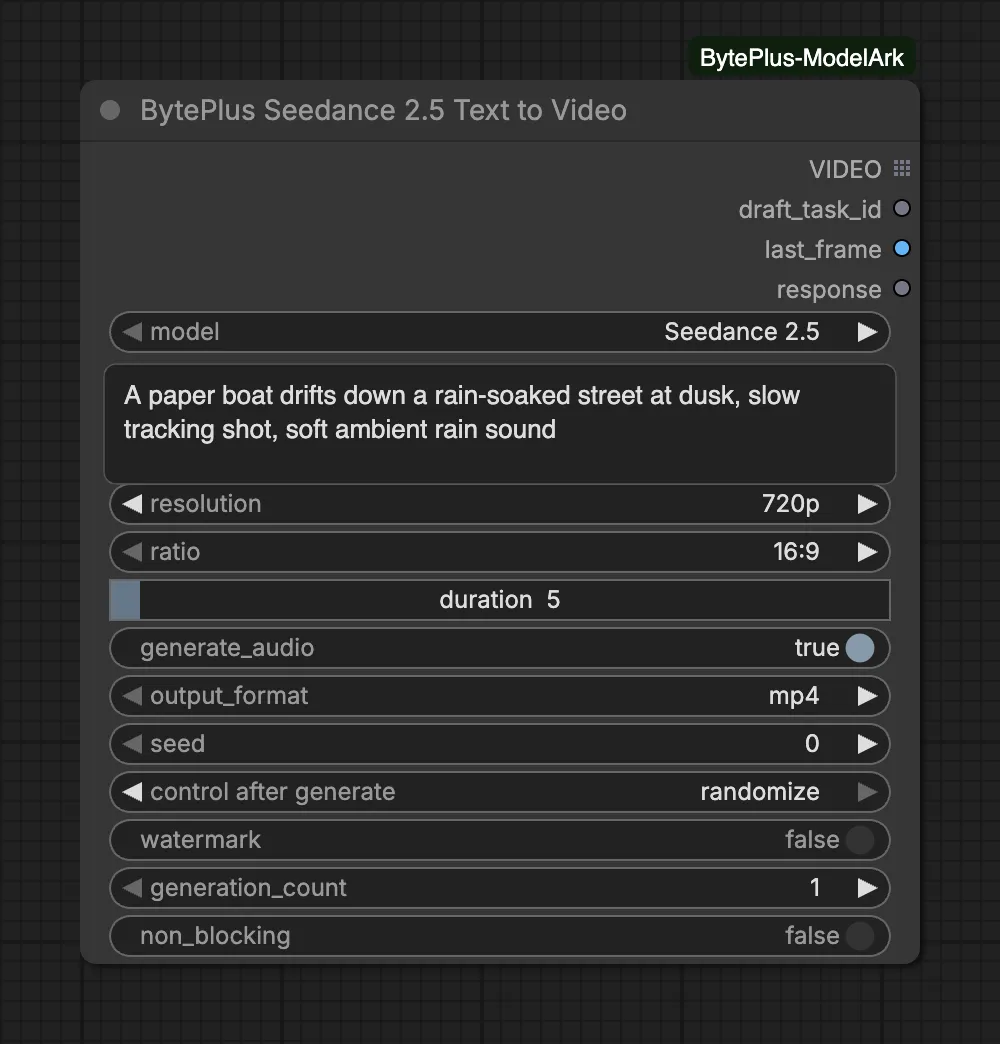This screenshot has height=1044, width=1000.
Task: Click the left arrow on ratio
Action: [132, 552]
